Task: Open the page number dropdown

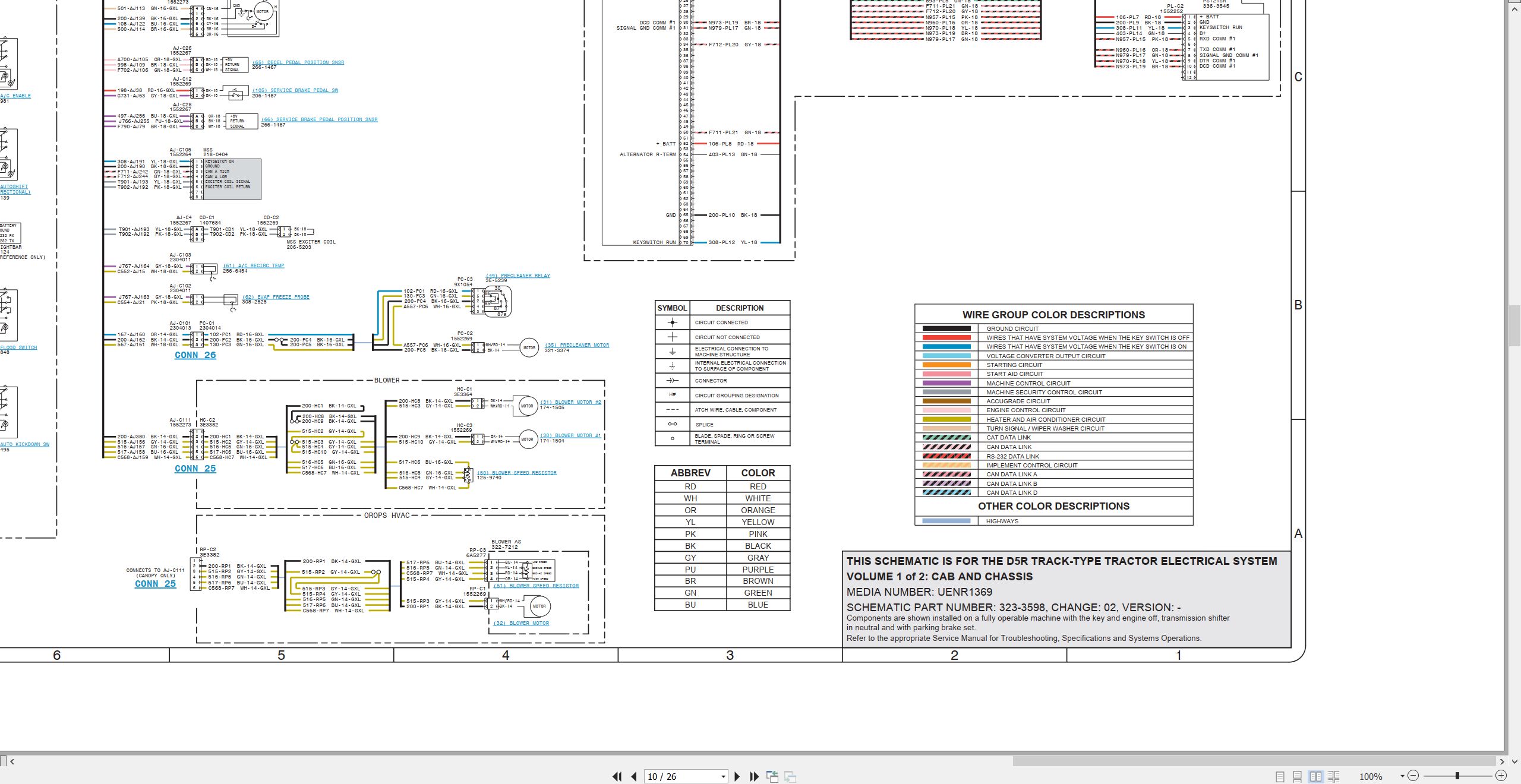Action: (723, 777)
